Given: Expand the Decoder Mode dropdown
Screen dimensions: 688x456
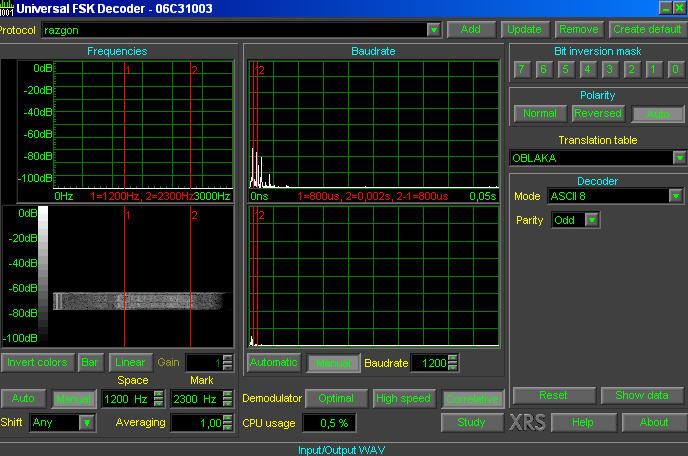Looking at the screenshot, I should click(x=676, y=196).
